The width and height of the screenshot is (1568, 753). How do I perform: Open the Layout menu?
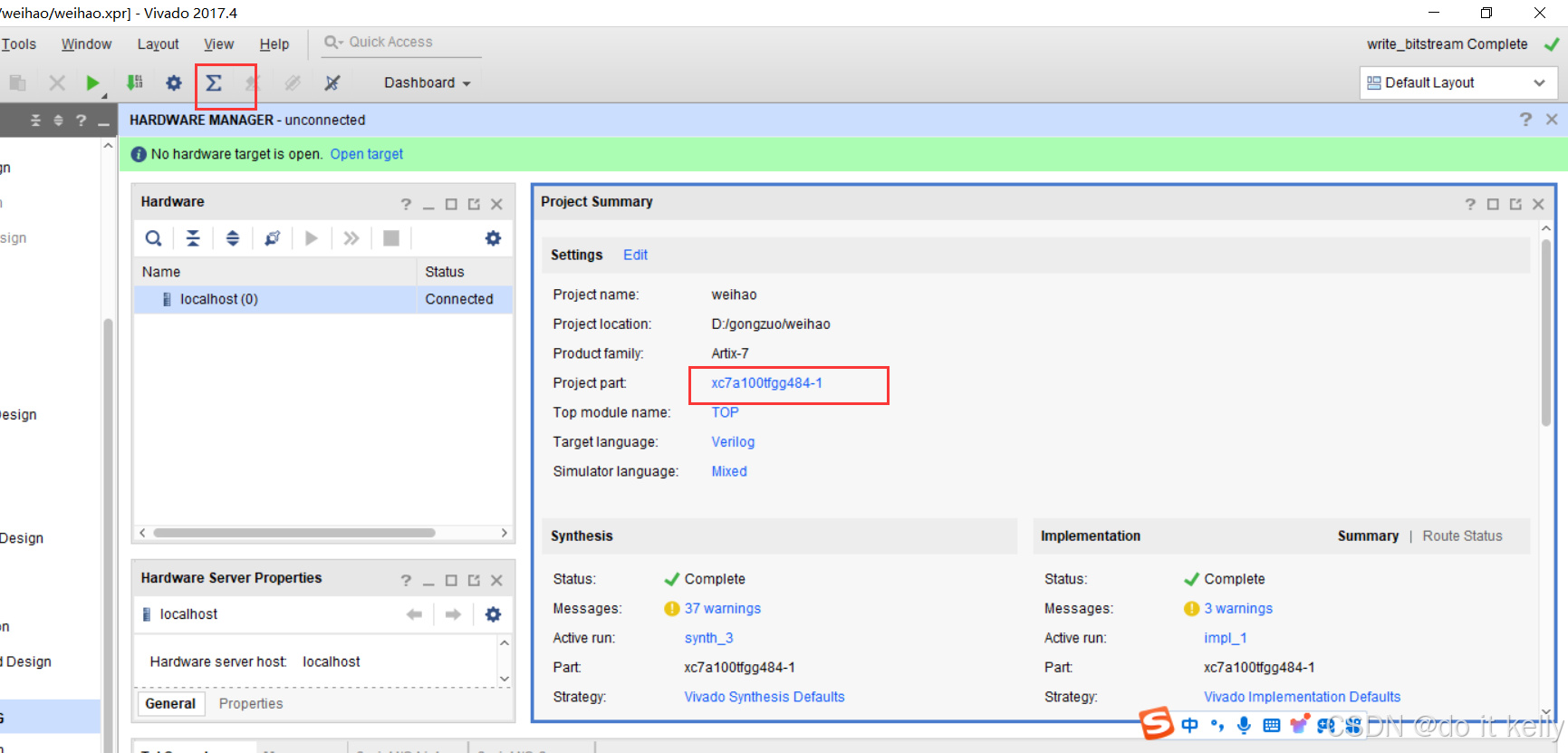click(x=158, y=43)
